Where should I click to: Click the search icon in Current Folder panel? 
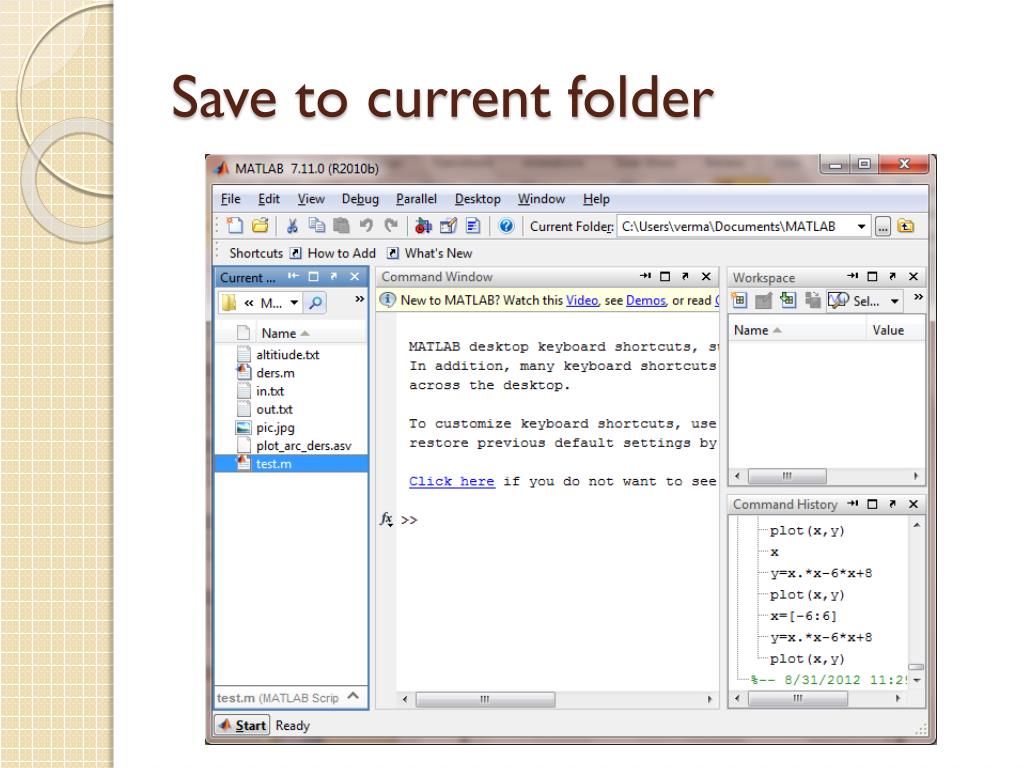(315, 302)
